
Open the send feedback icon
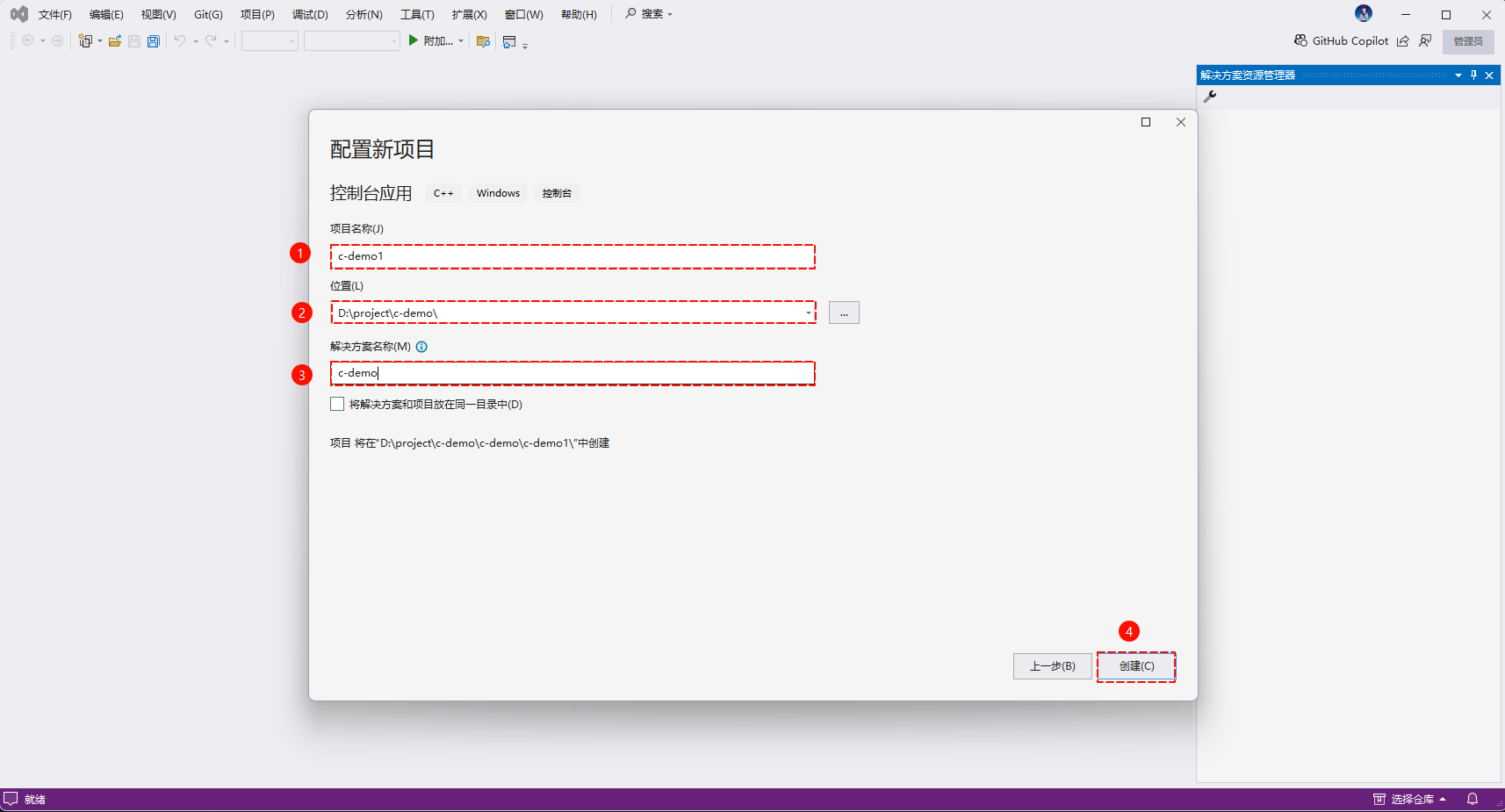click(1425, 41)
